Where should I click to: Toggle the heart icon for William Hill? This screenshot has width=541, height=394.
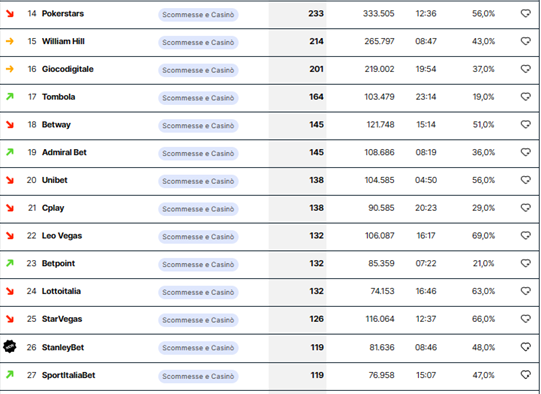tap(525, 41)
